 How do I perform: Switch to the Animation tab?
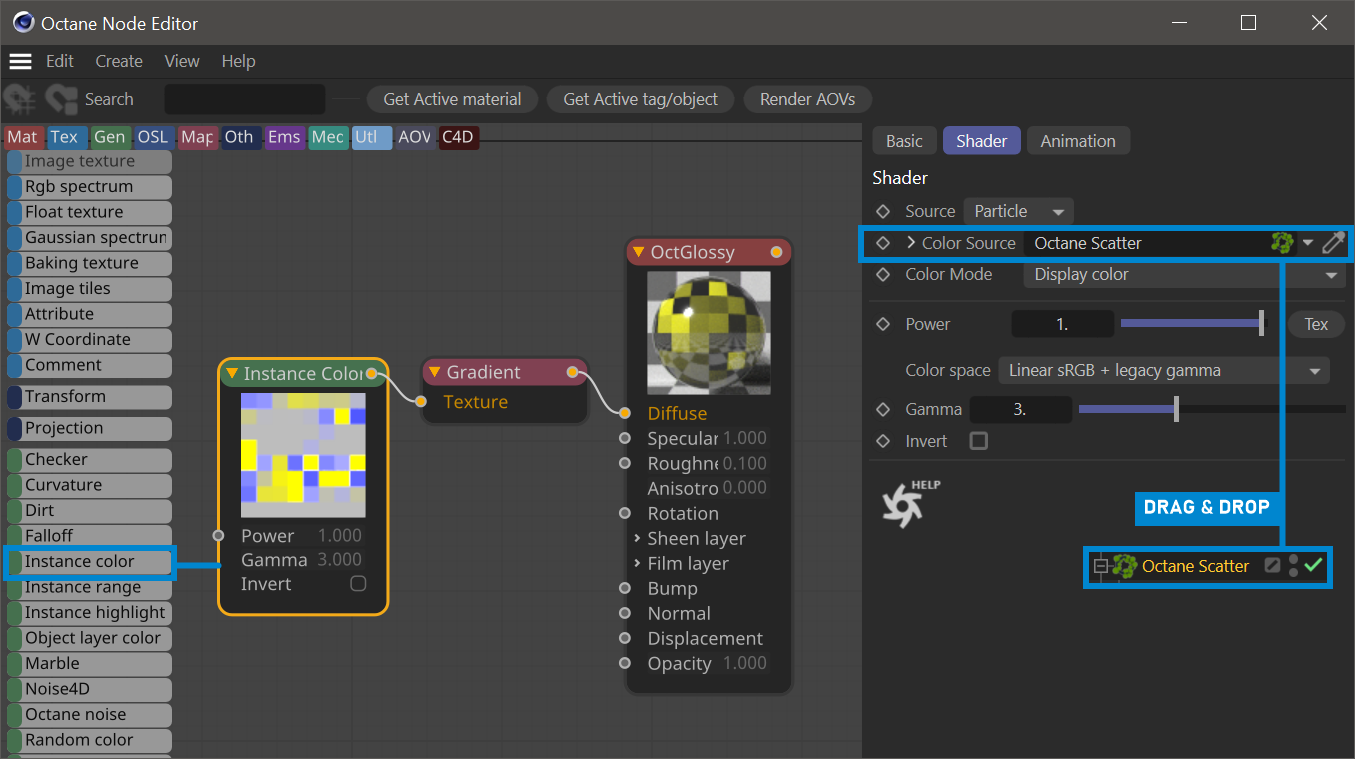[x=1077, y=141]
